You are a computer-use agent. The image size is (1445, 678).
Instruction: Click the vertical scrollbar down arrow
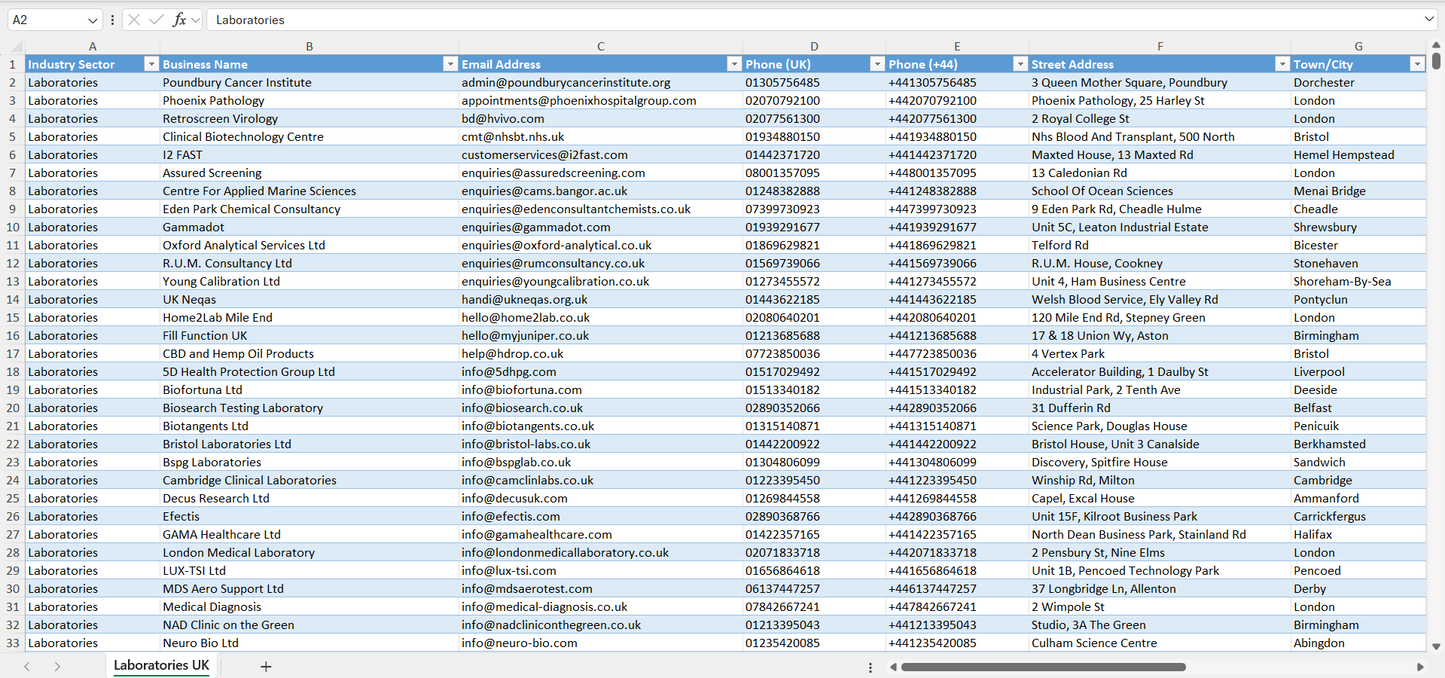[x=1437, y=647]
